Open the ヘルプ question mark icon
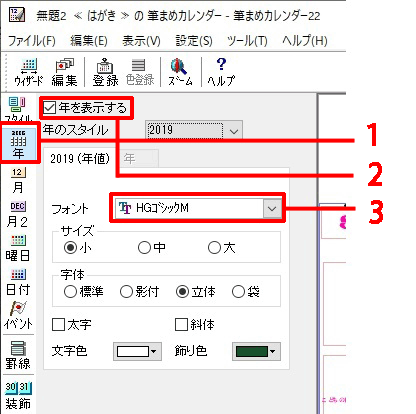 pyautogui.click(x=221, y=72)
